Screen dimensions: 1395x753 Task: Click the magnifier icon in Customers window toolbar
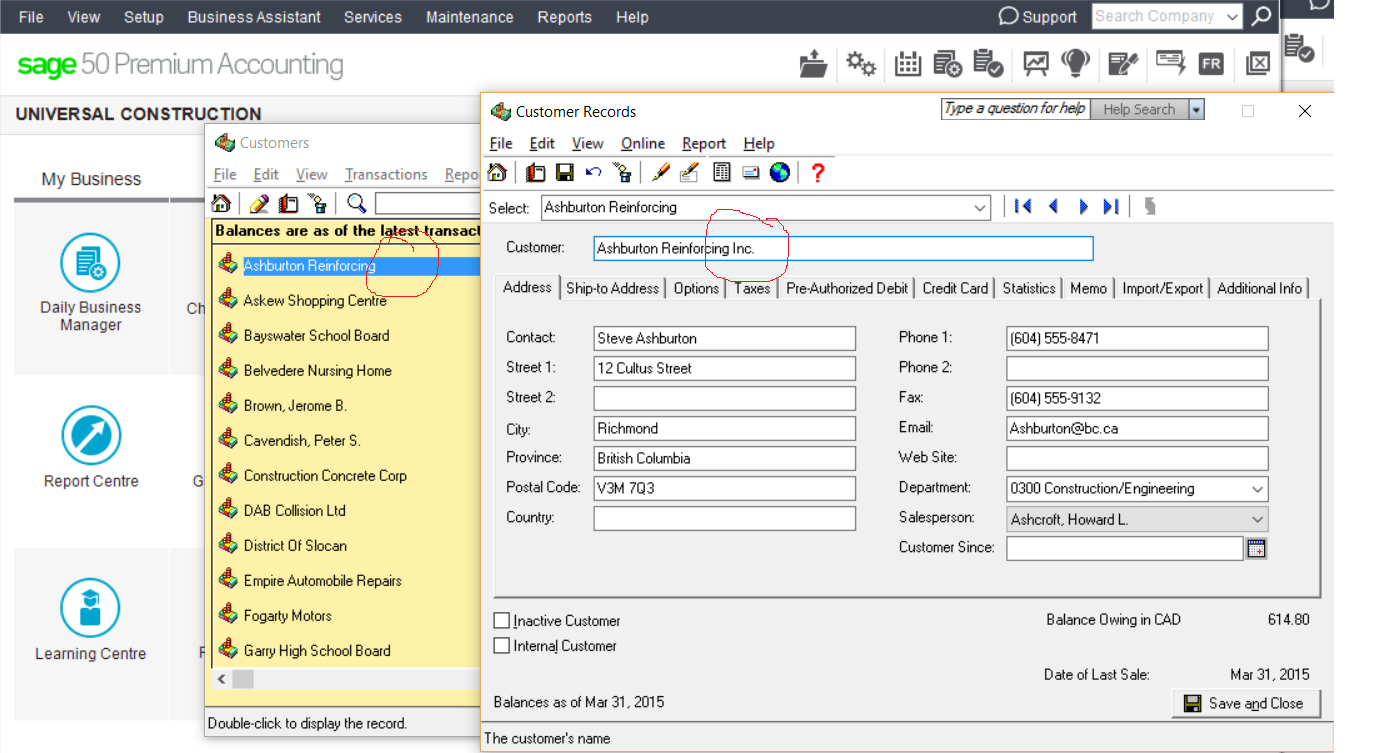(x=357, y=204)
